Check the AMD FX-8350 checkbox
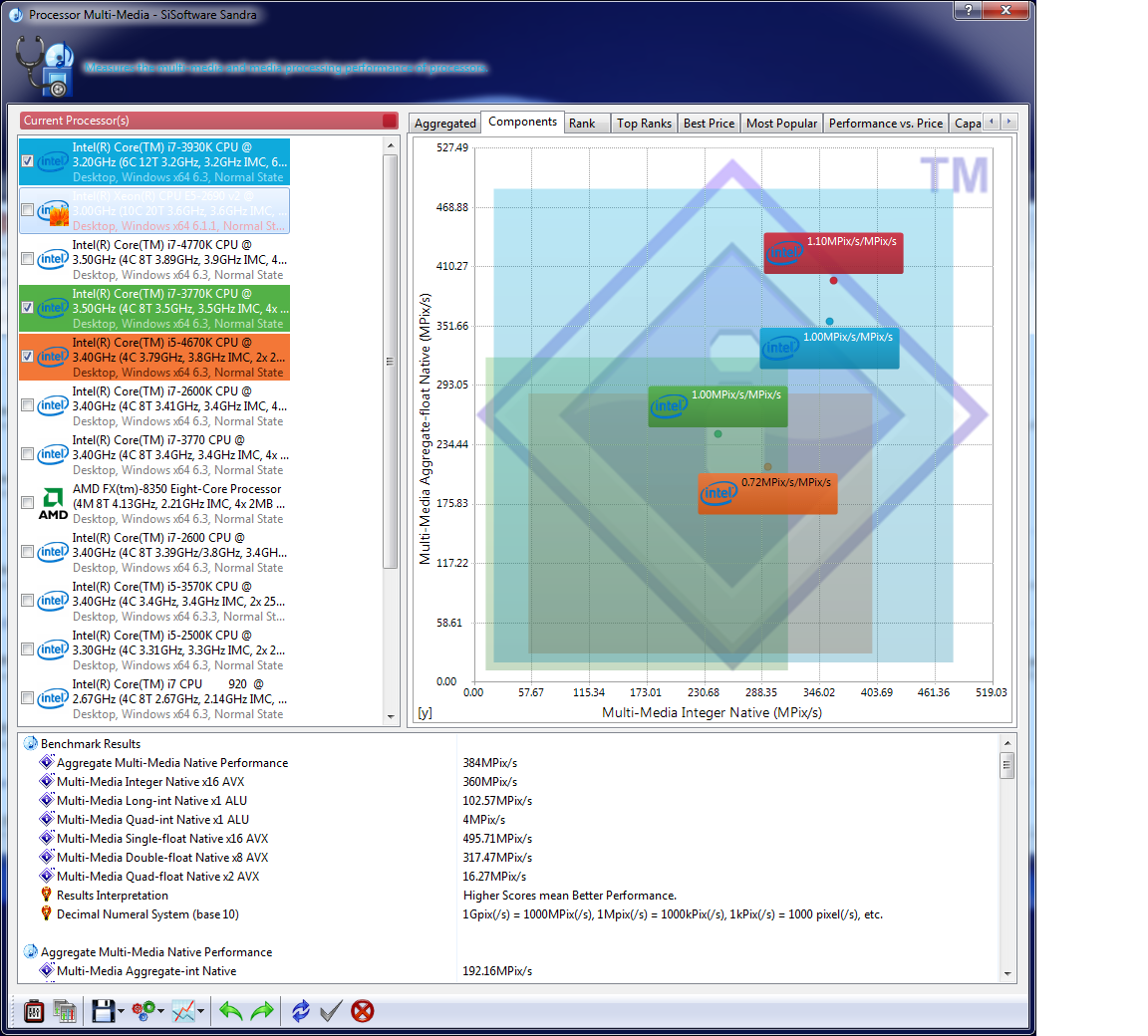Image resolution: width=1148 pixels, height=1036 pixels. [x=27, y=503]
